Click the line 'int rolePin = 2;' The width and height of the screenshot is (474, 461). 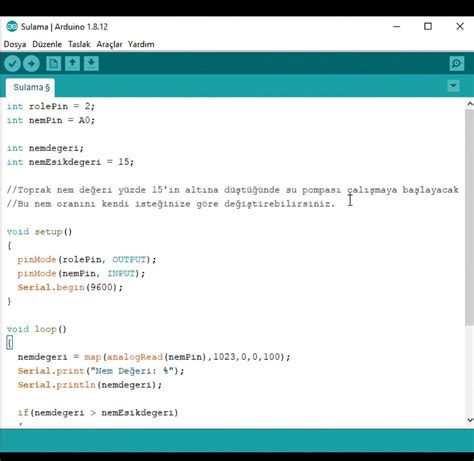pyautogui.click(x=51, y=106)
